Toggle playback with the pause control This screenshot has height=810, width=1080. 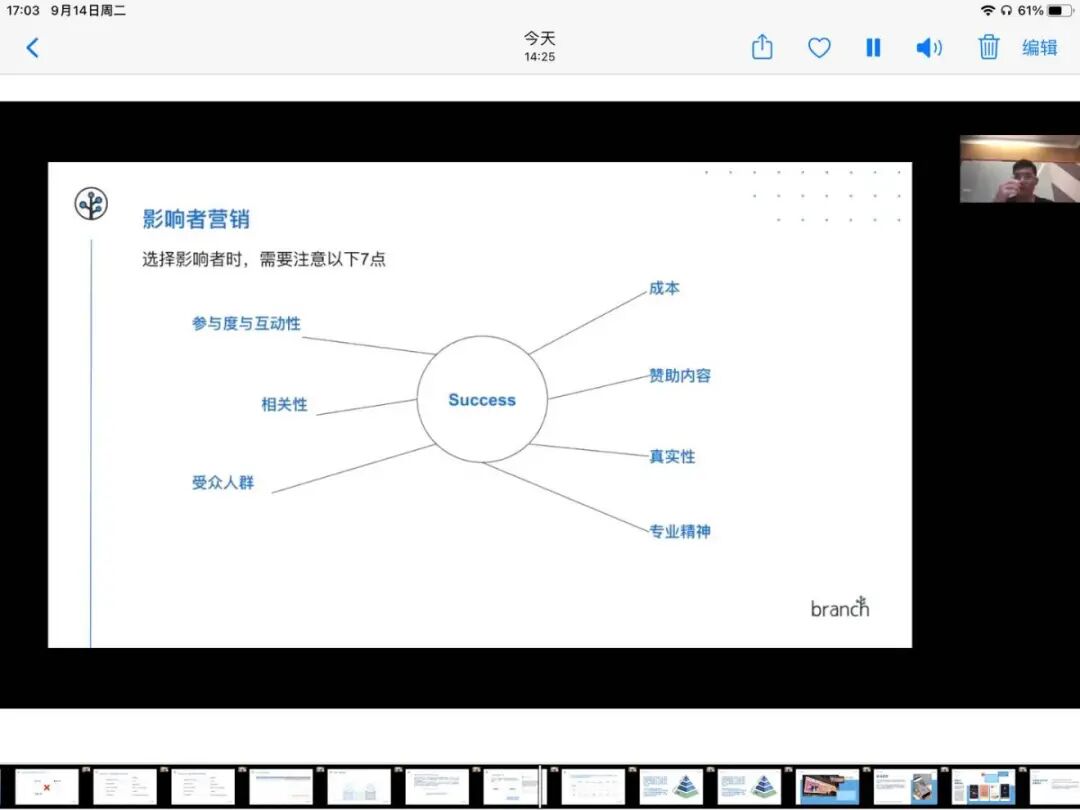click(872, 47)
